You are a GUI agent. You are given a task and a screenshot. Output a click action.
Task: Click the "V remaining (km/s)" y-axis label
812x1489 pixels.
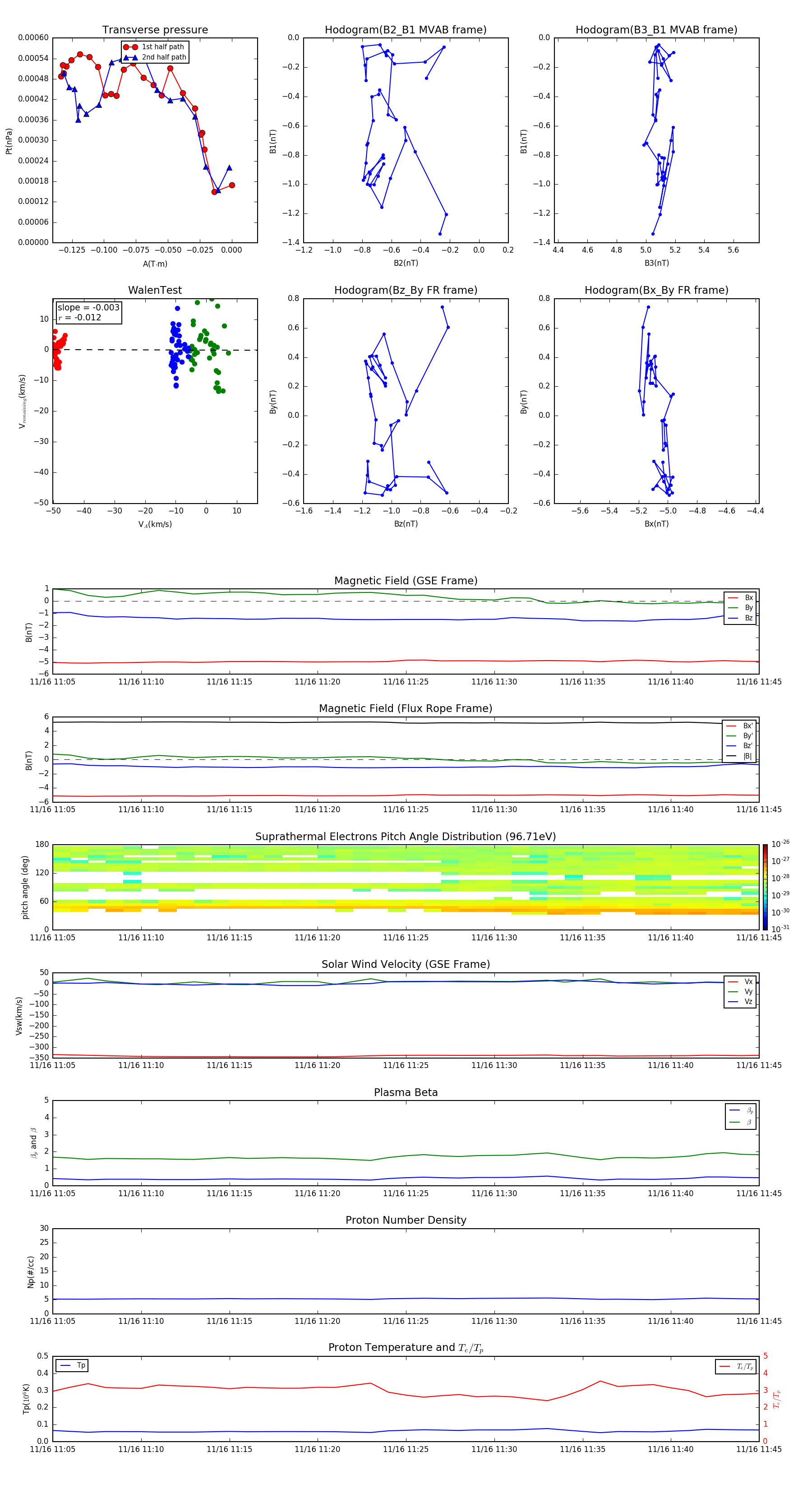click(23, 401)
